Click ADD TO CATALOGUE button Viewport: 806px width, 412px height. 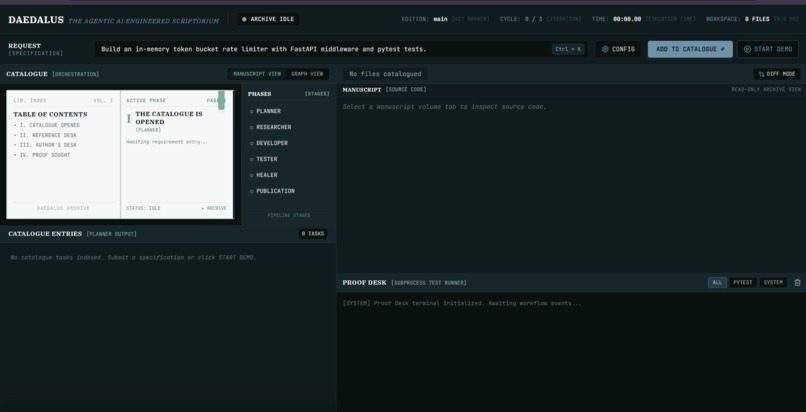point(690,49)
